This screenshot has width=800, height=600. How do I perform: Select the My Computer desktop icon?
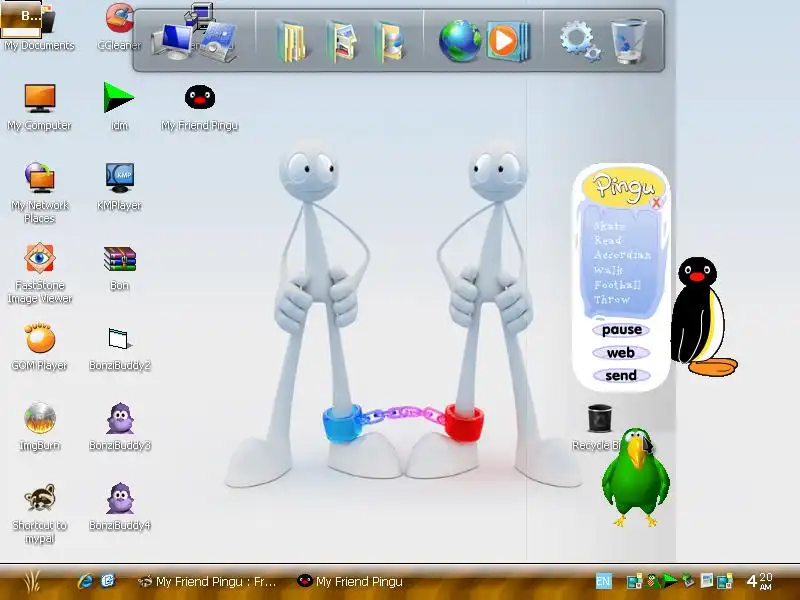coord(39,107)
